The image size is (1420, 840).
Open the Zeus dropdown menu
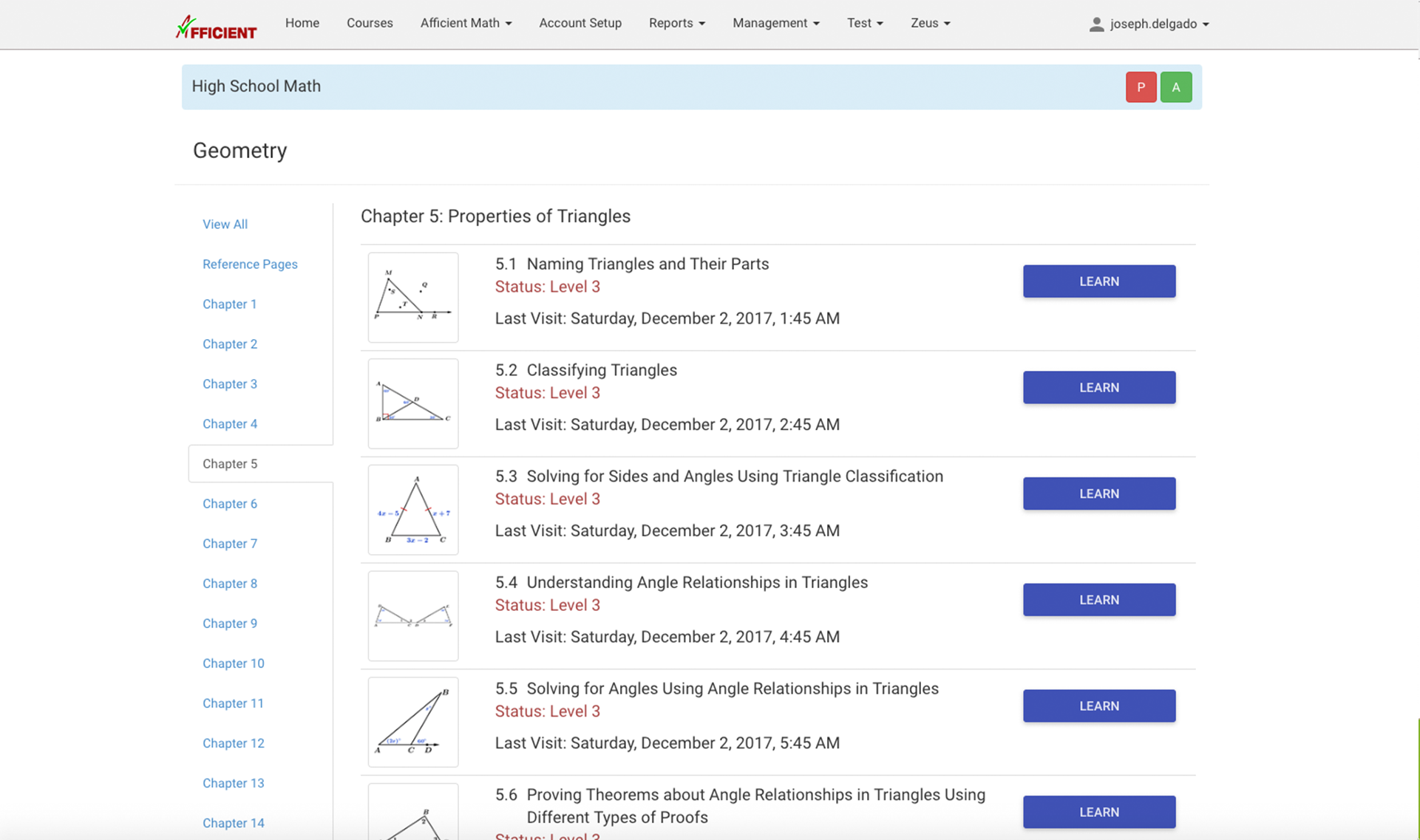[x=930, y=23]
